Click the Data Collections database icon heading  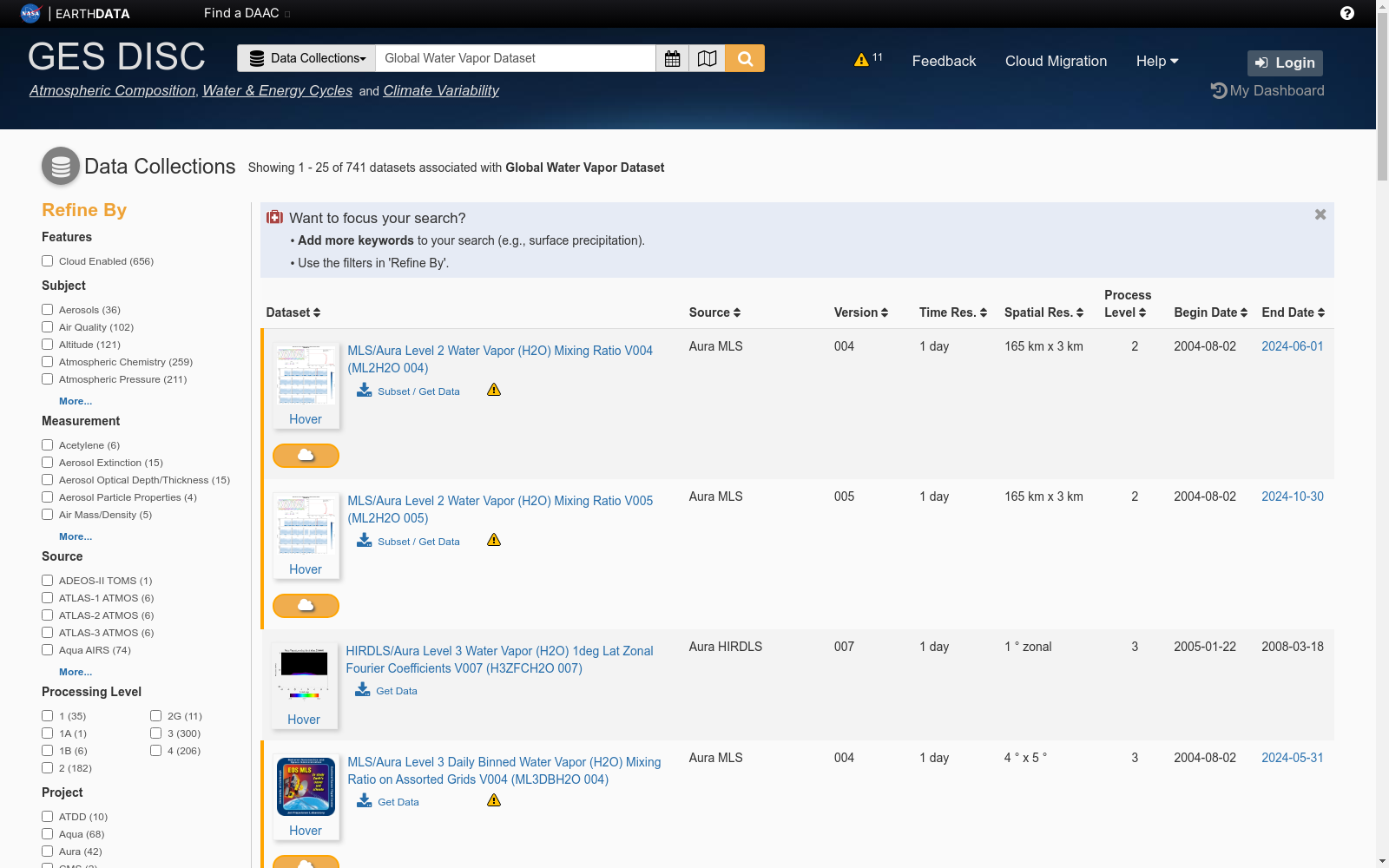click(61, 166)
